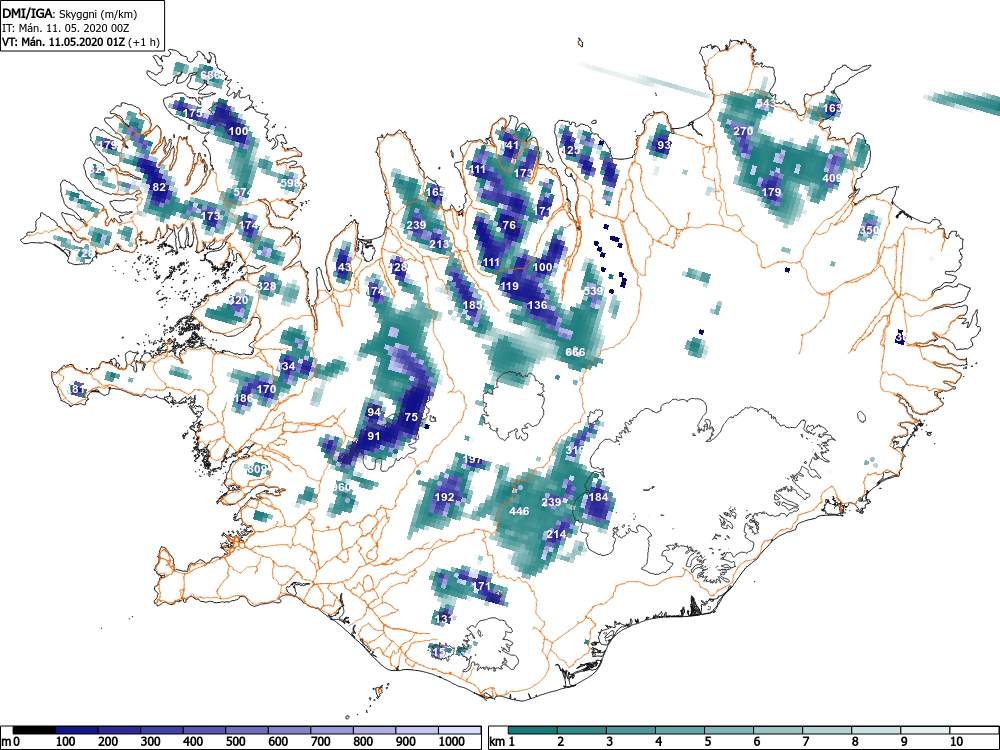Click the 320 visibility value on the map
Viewport: 1000px width, 750px height.
(238, 300)
